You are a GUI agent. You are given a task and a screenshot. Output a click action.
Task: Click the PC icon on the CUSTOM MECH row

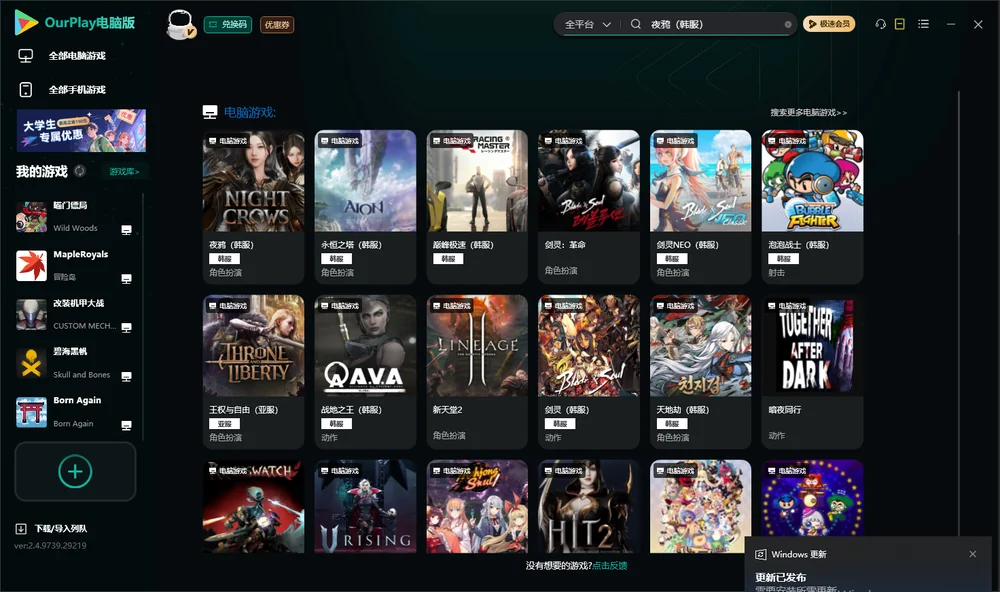(x=126, y=327)
